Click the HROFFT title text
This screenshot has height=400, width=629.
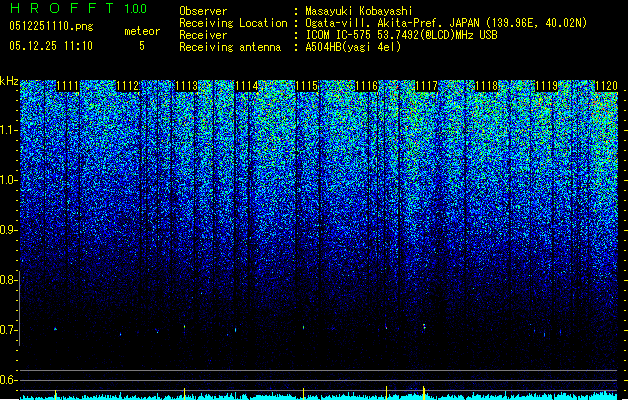tap(62, 8)
